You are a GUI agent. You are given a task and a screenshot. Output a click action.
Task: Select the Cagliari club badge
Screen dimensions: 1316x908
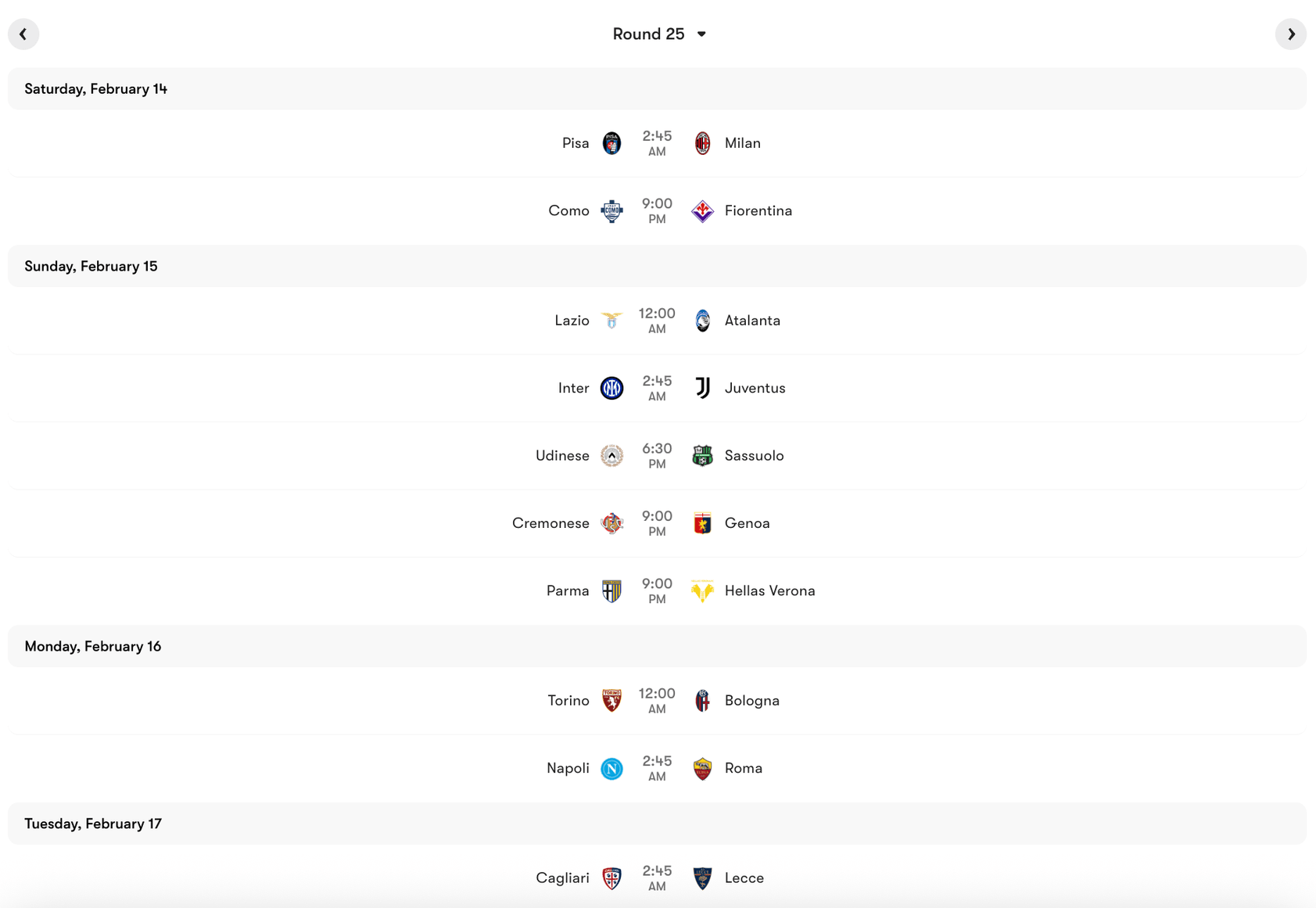click(x=612, y=877)
